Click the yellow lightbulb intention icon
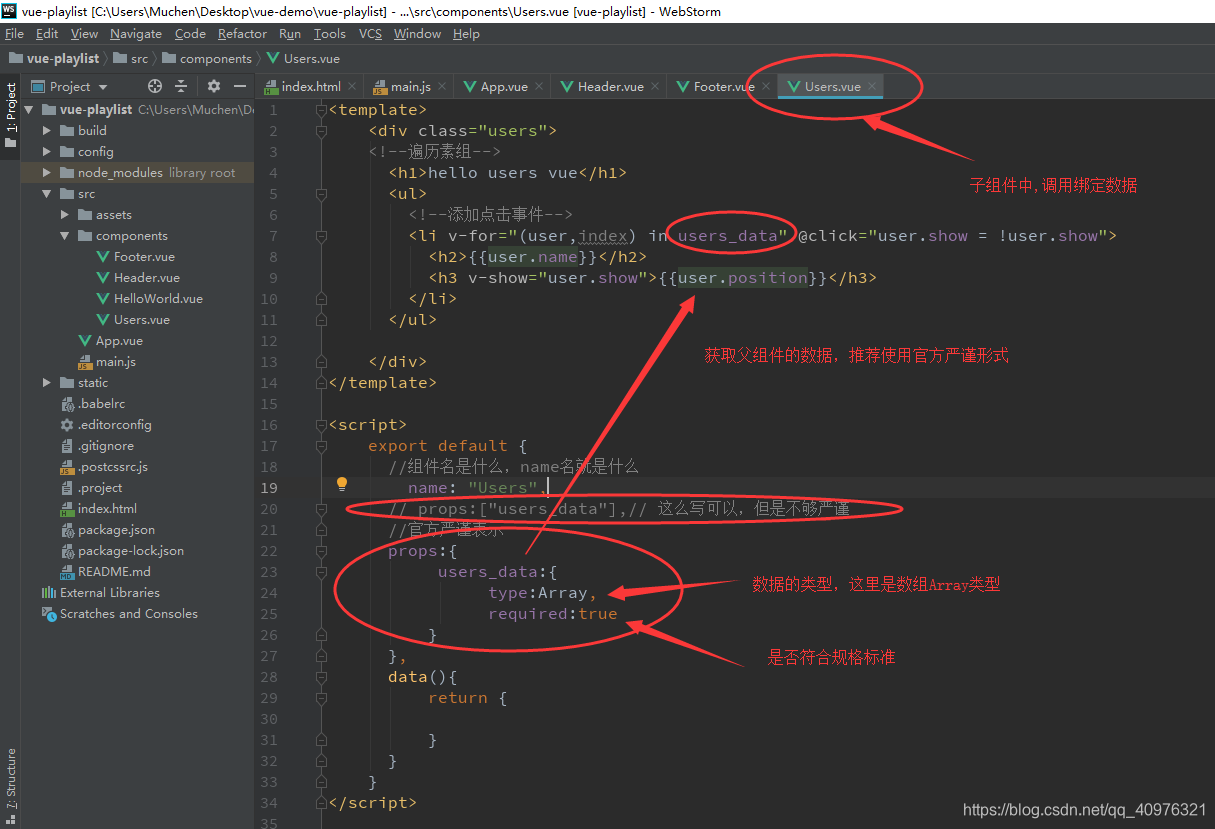This screenshot has height=829, width=1215. coord(342,484)
